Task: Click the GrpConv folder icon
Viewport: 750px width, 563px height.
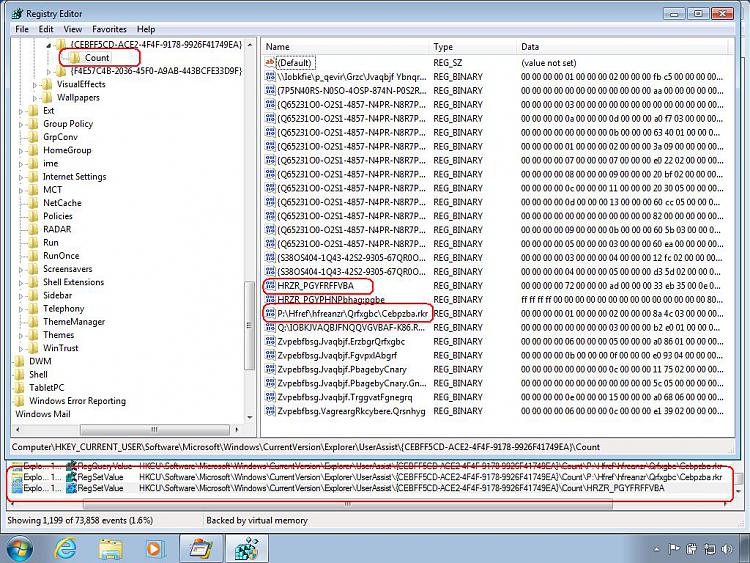Action: coord(33,137)
